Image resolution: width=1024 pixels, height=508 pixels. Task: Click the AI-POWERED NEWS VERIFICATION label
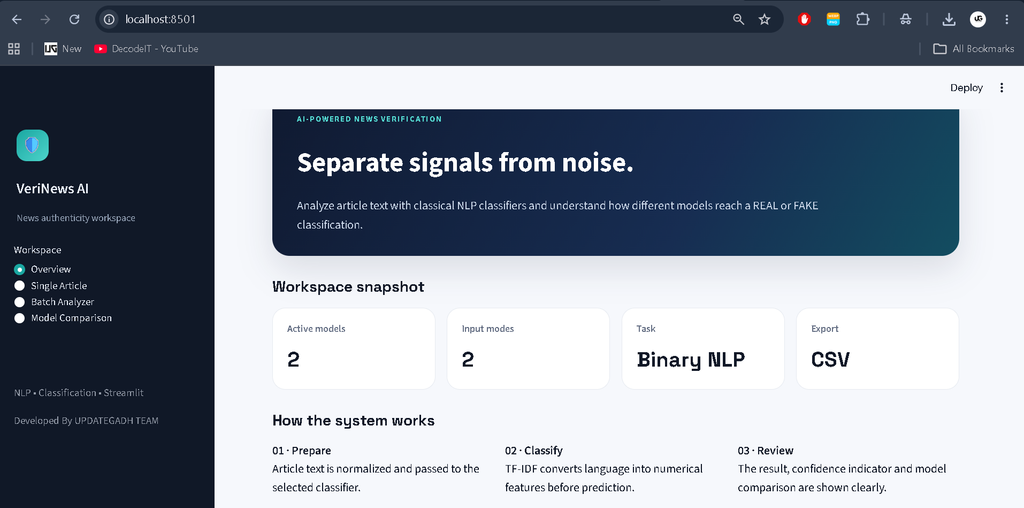[x=369, y=119]
